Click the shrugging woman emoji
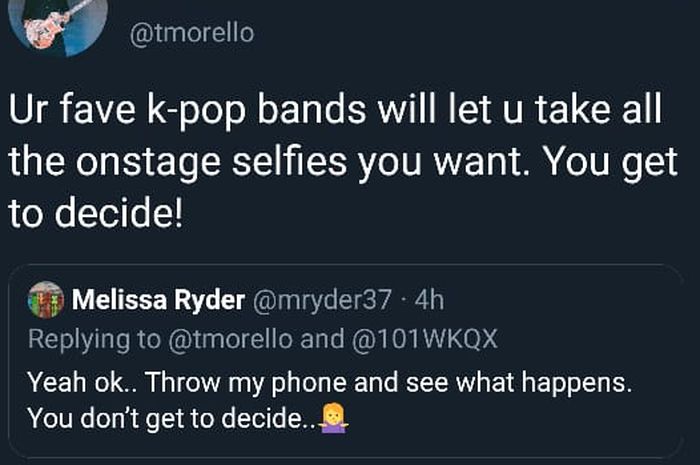 point(333,419)
